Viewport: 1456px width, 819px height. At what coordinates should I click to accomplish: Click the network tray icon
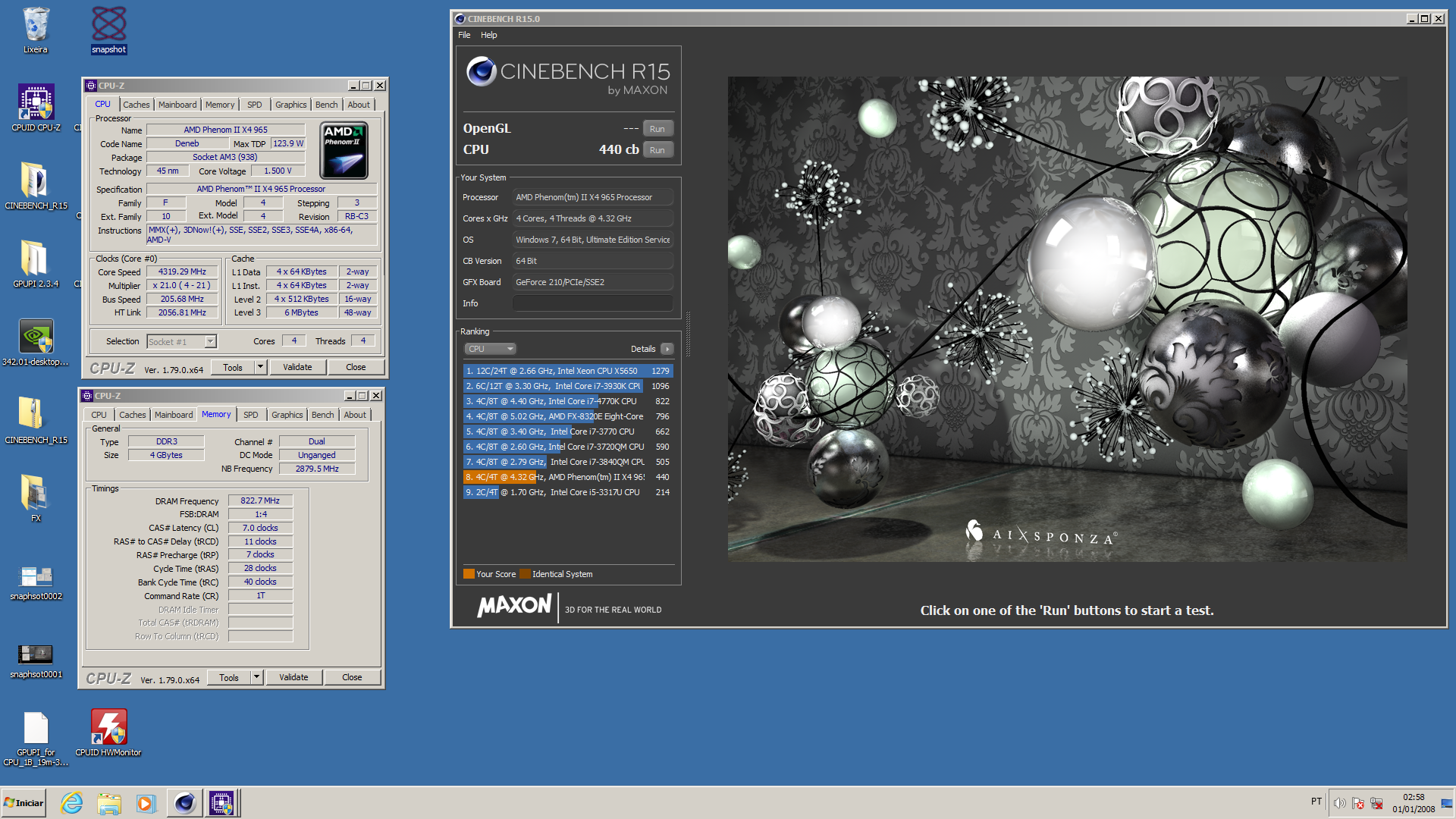coord(1376,803)
